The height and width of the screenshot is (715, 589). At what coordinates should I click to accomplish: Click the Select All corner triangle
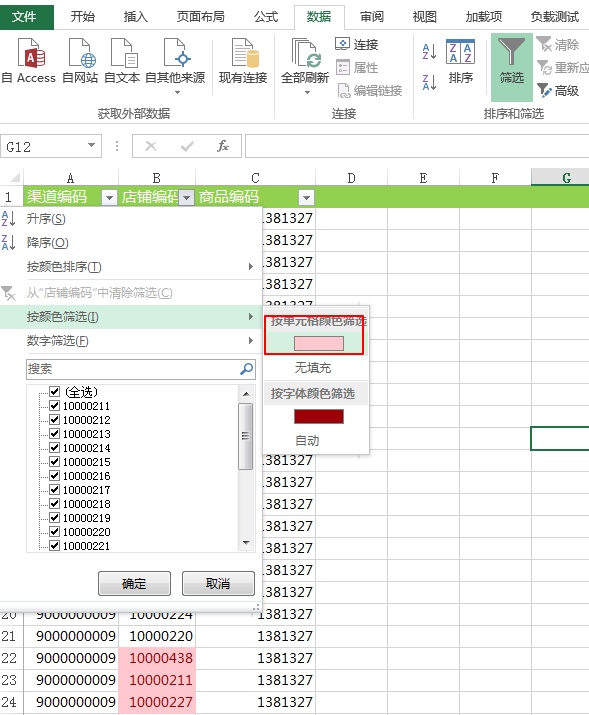(x=15, y=177)
